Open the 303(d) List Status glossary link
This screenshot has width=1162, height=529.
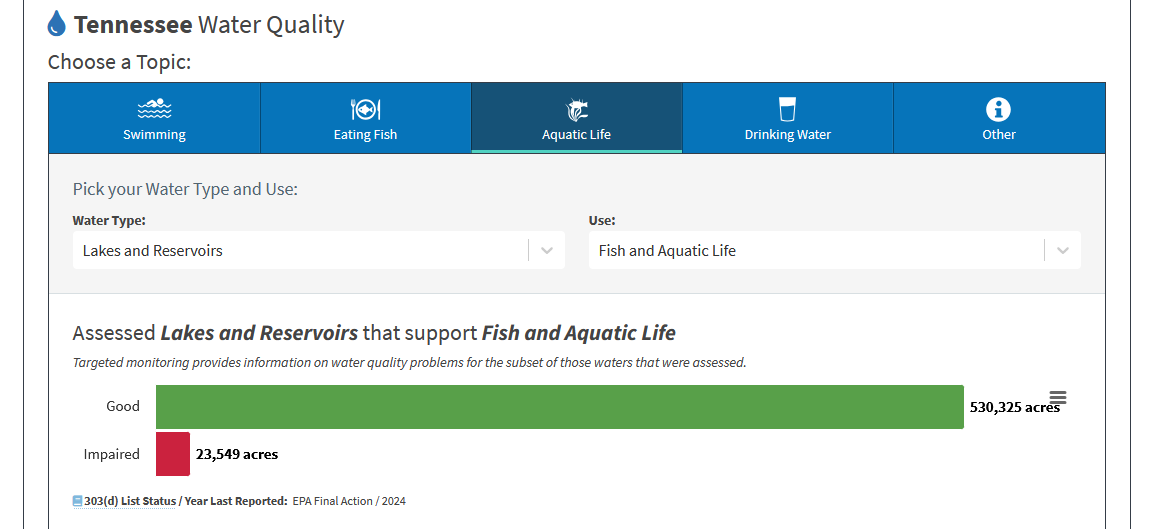point(185,501)
